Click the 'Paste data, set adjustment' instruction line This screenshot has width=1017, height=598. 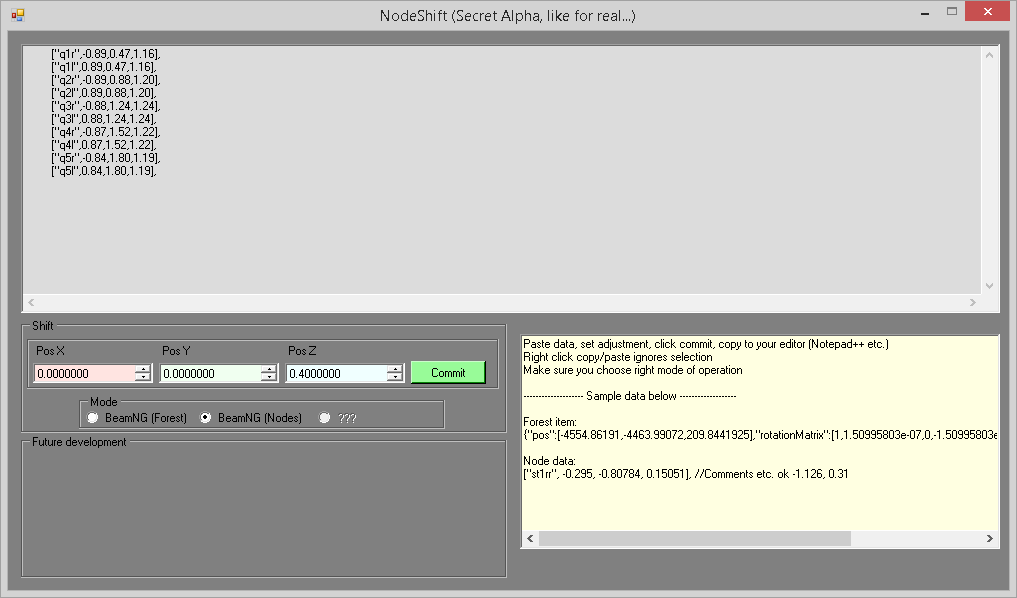tap(706, 344)
